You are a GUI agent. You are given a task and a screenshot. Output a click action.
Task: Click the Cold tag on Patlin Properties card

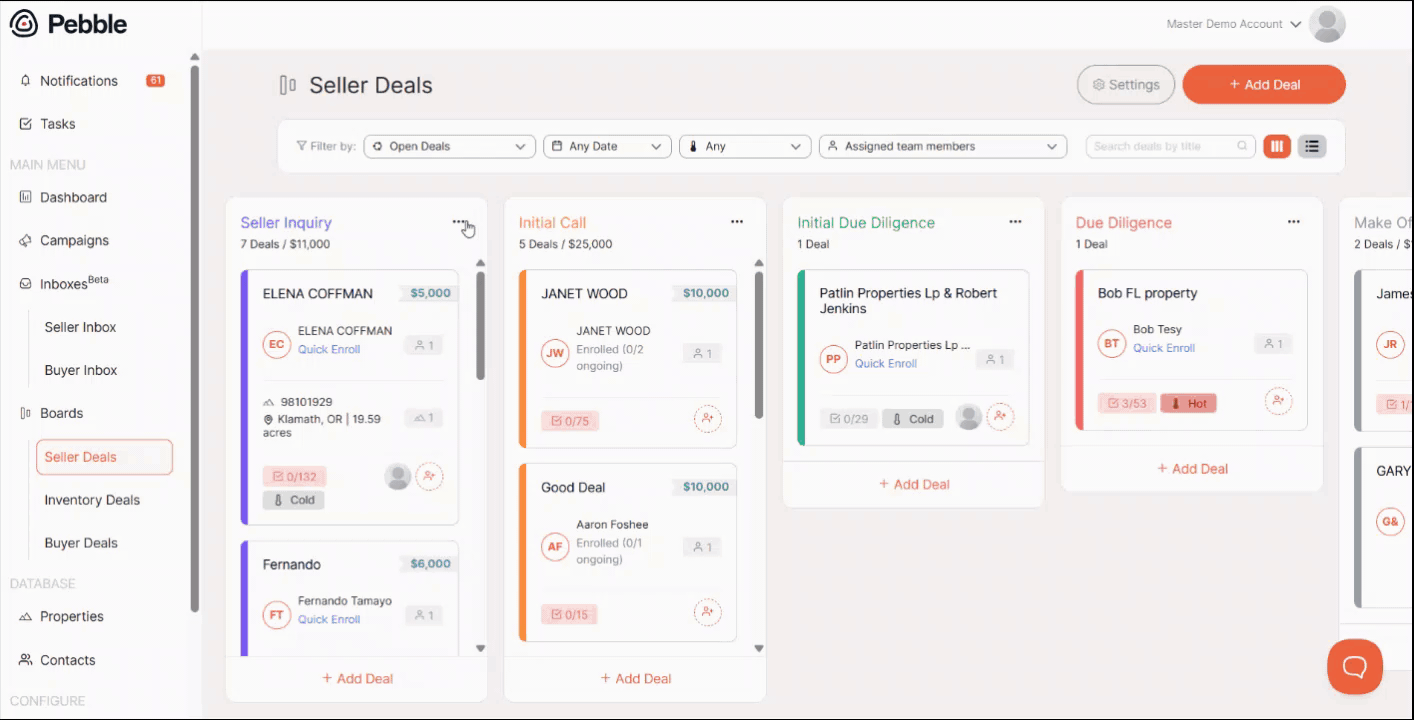coord(912,419)
